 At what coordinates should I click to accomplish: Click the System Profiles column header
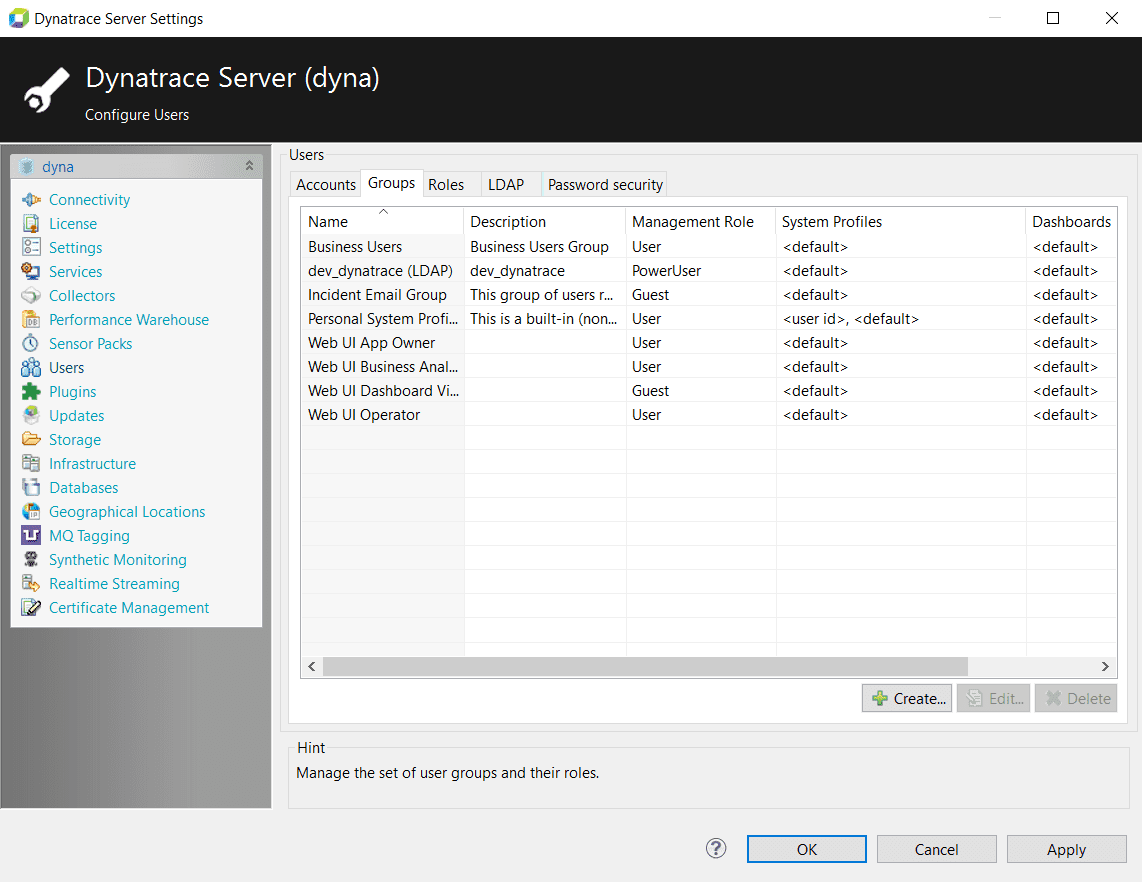(x=900, y=221)
